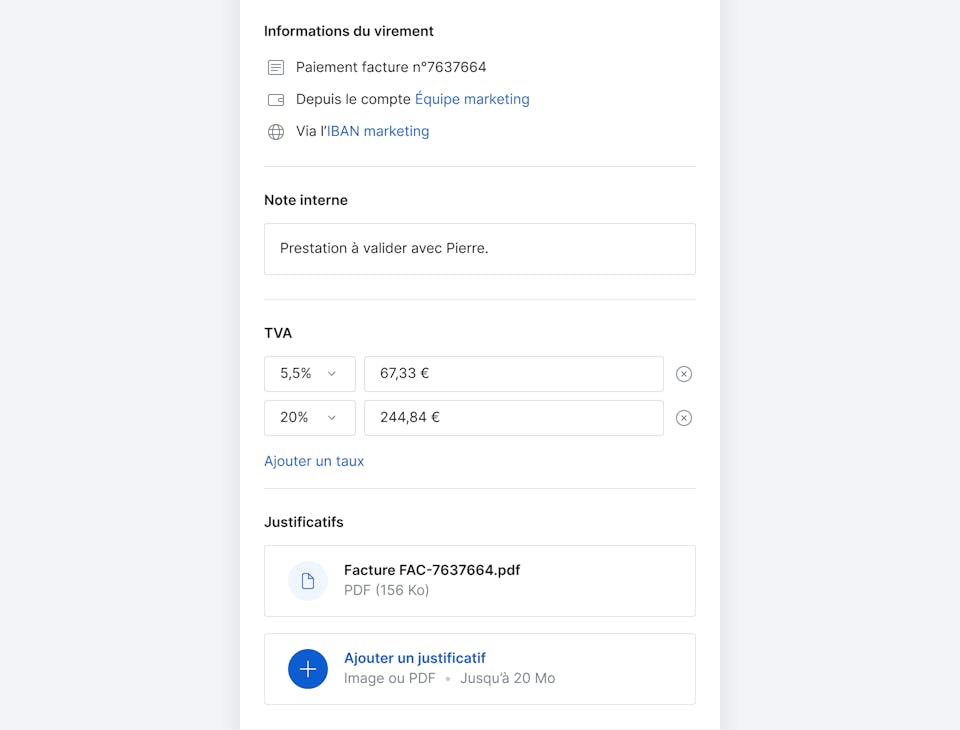Screen dimensions: 960x730
Task: Click the Justificatifs section heading
Action: click(x=304, y=522)
